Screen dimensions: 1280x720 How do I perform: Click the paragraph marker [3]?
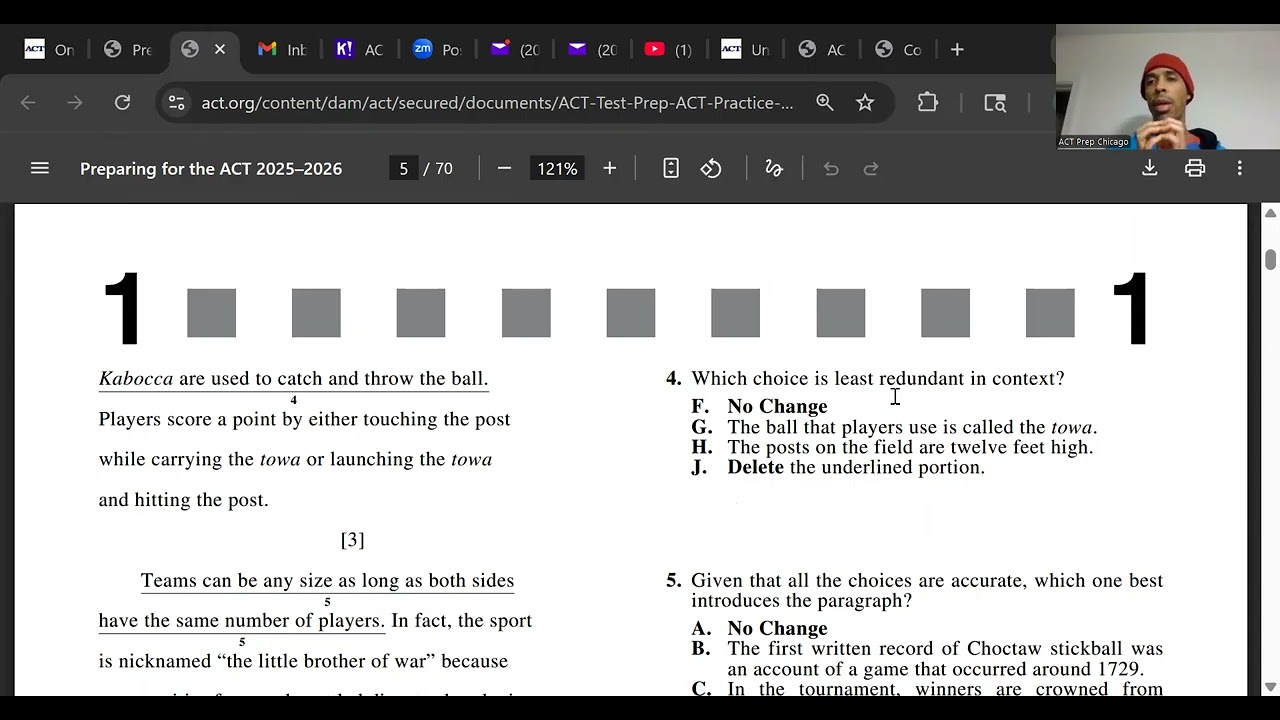coord(353,540)
